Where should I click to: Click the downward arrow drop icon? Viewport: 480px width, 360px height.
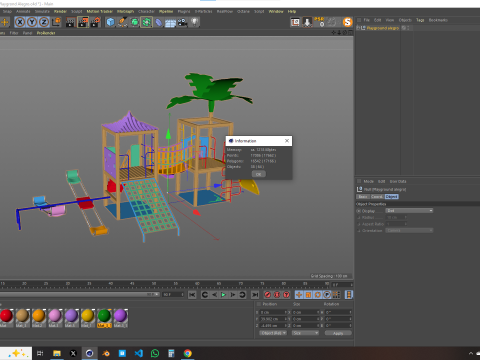coord(307,22)
